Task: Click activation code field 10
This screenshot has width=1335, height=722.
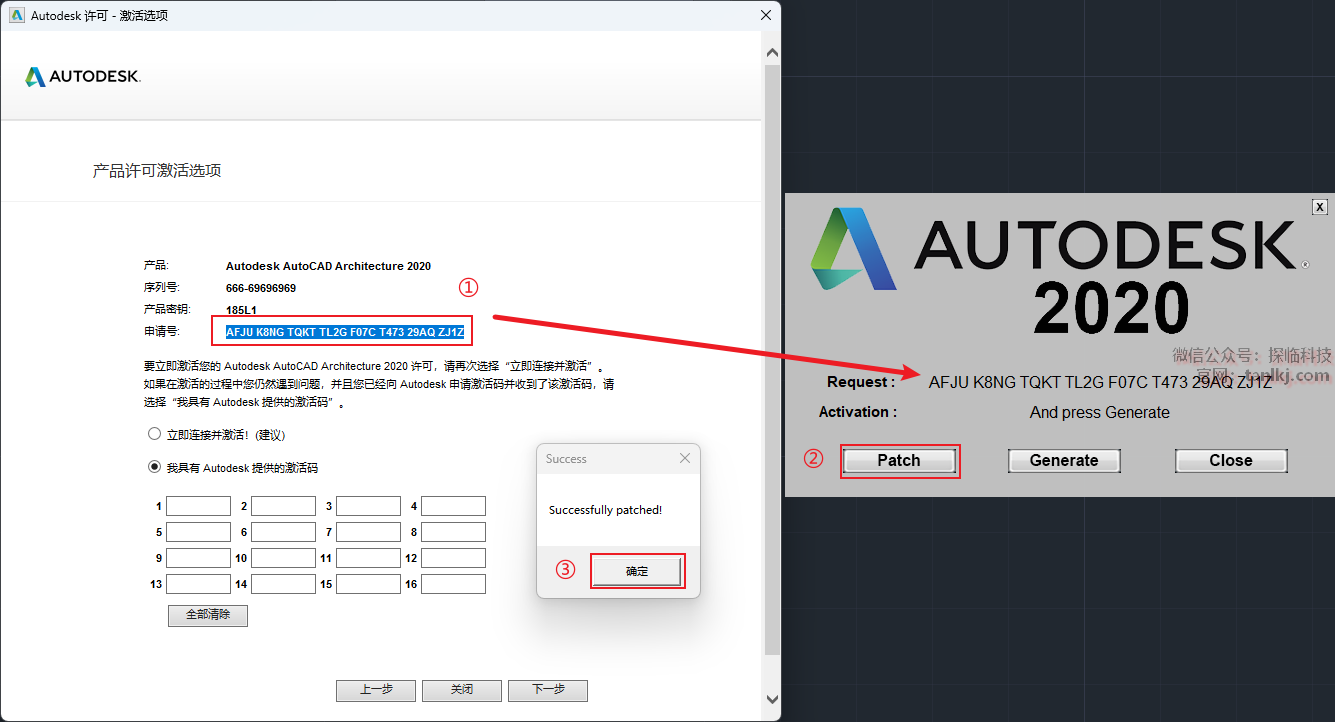Action: (x=283, y=558)
